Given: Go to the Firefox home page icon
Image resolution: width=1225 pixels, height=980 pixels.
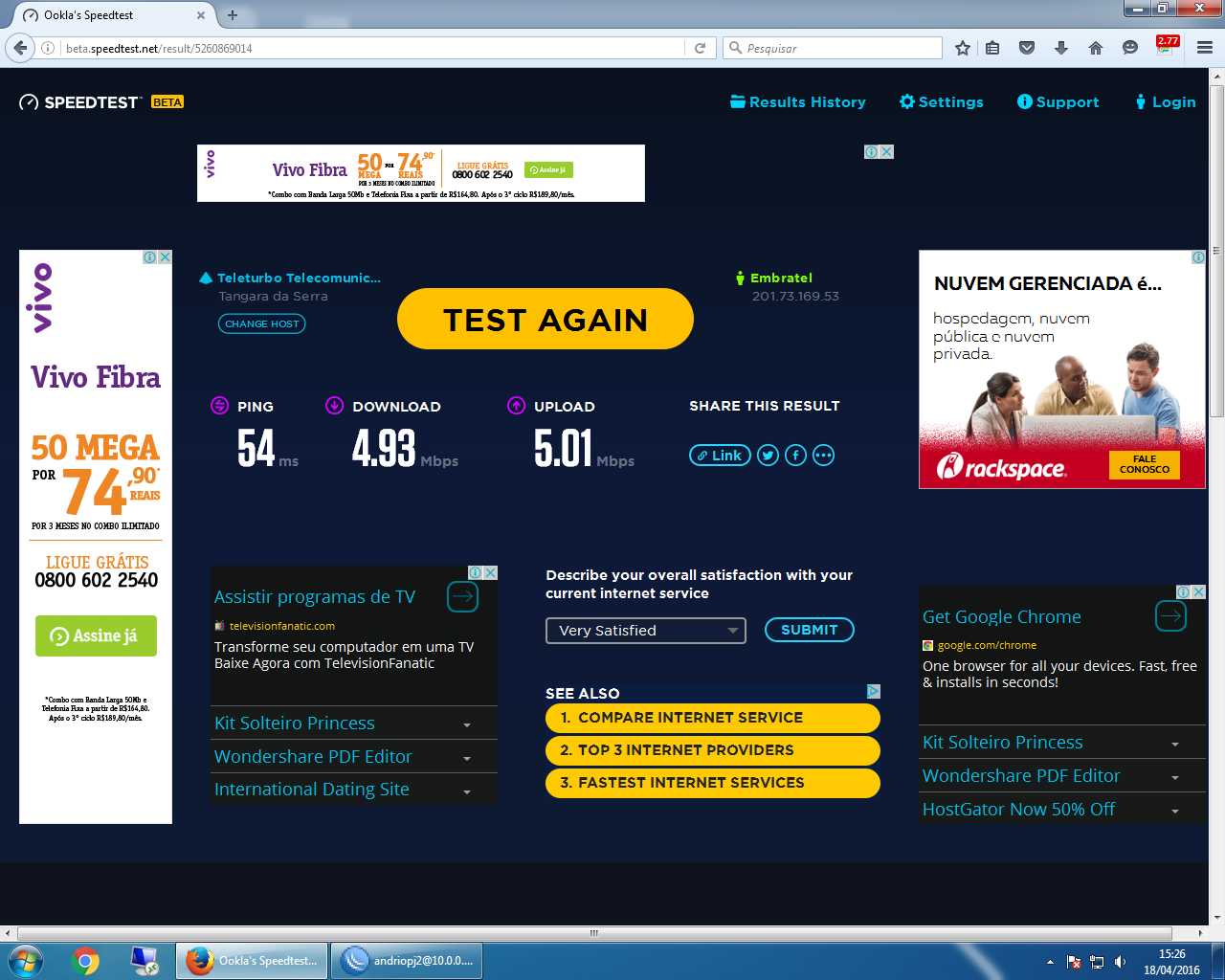Looking at the screenshot, I should [x=1096, y=48].
